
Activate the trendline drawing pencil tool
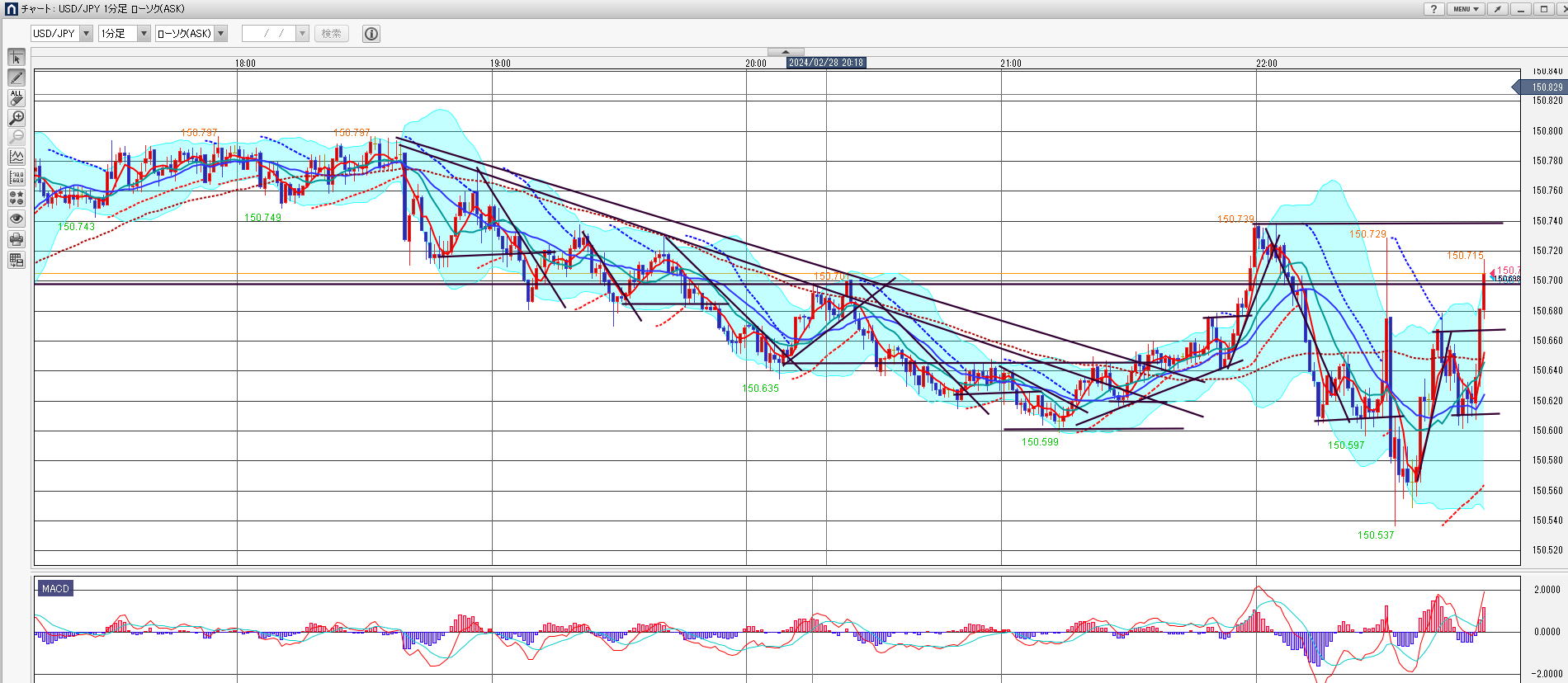(x=17, y=78)
